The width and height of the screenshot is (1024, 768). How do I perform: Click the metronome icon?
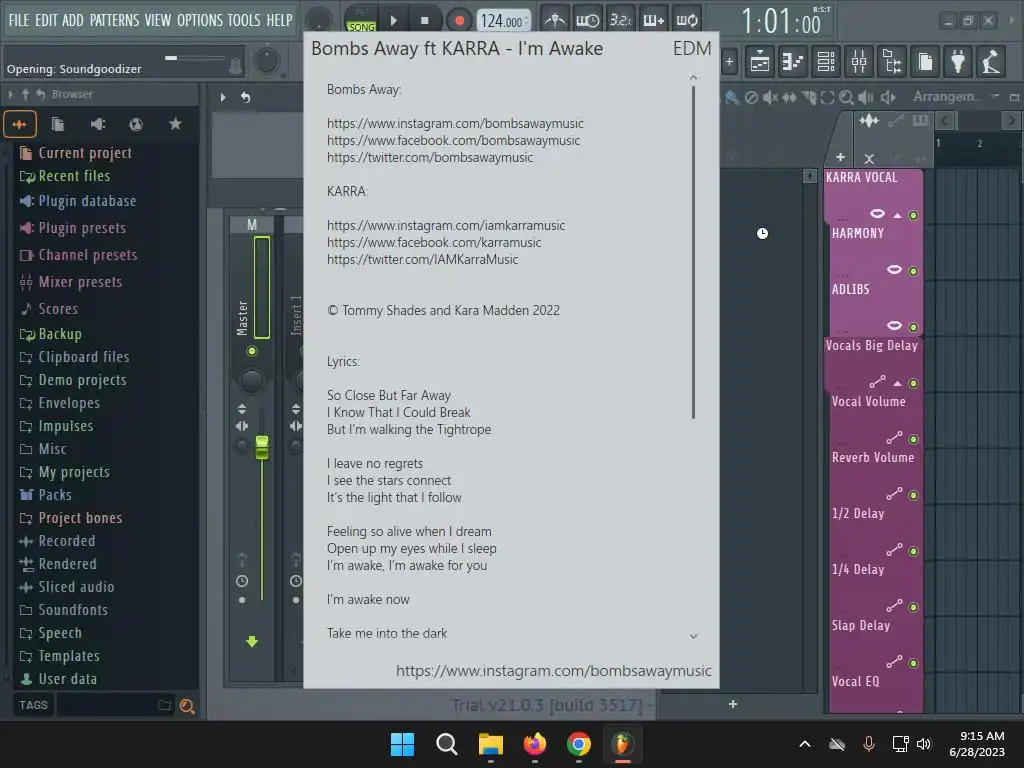(554, 20)
